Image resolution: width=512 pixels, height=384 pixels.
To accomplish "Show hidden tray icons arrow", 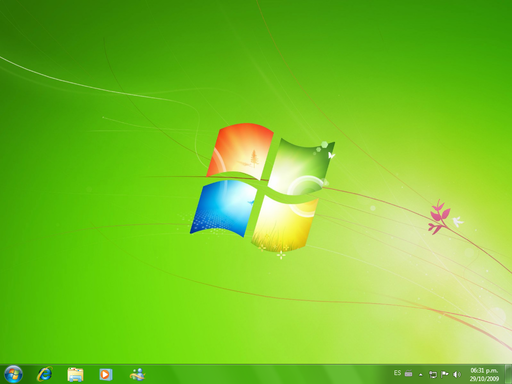I will point(421,375).
